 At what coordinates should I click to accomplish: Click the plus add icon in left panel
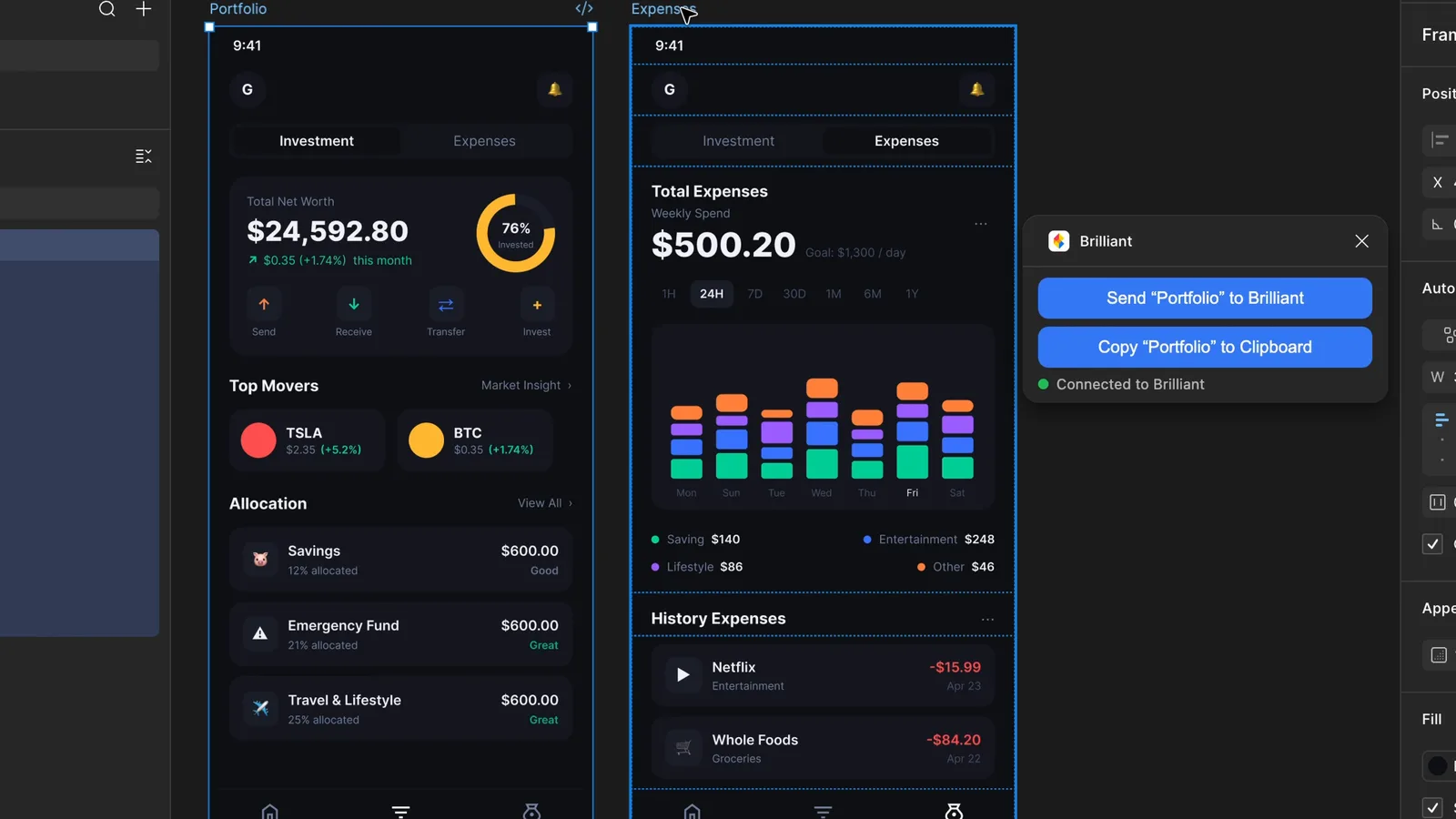point(144,9)
